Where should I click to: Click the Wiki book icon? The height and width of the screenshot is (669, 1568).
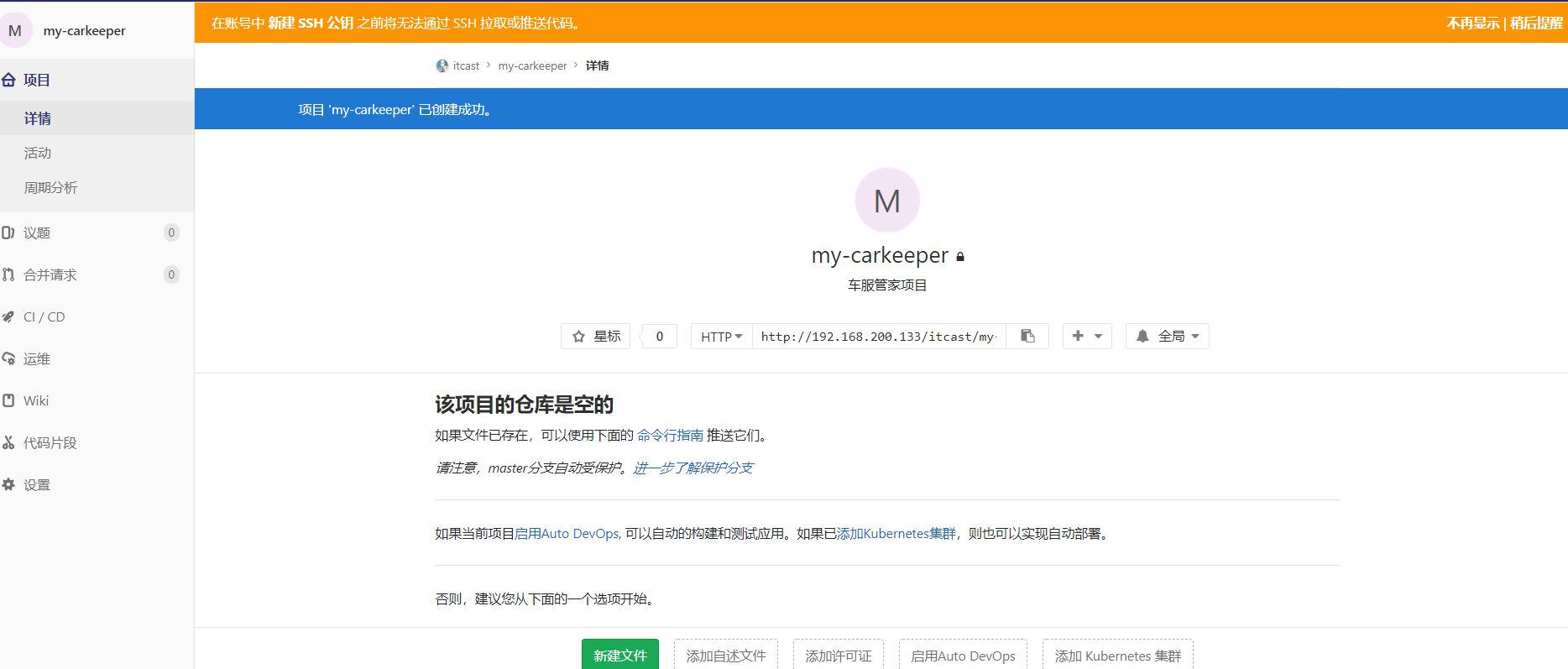tap(8, 400)
